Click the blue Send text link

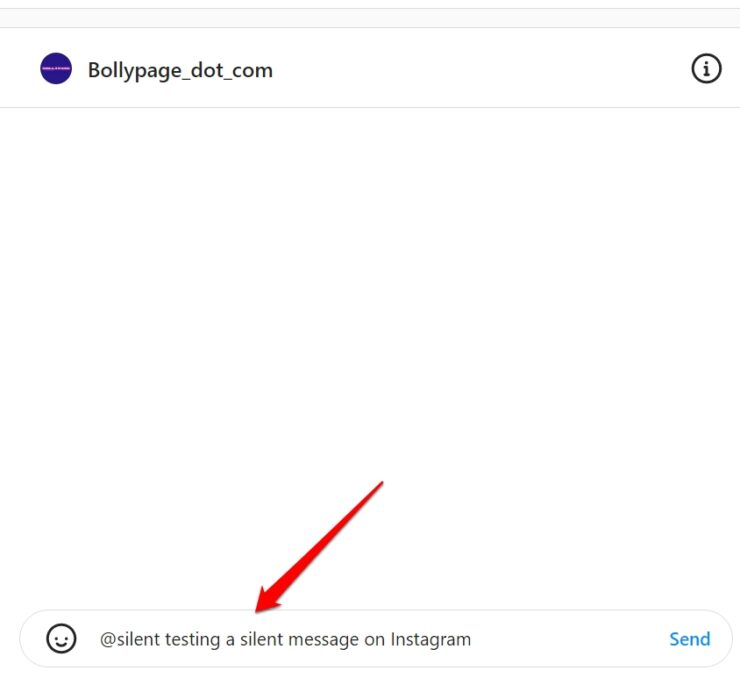(690, 639)
